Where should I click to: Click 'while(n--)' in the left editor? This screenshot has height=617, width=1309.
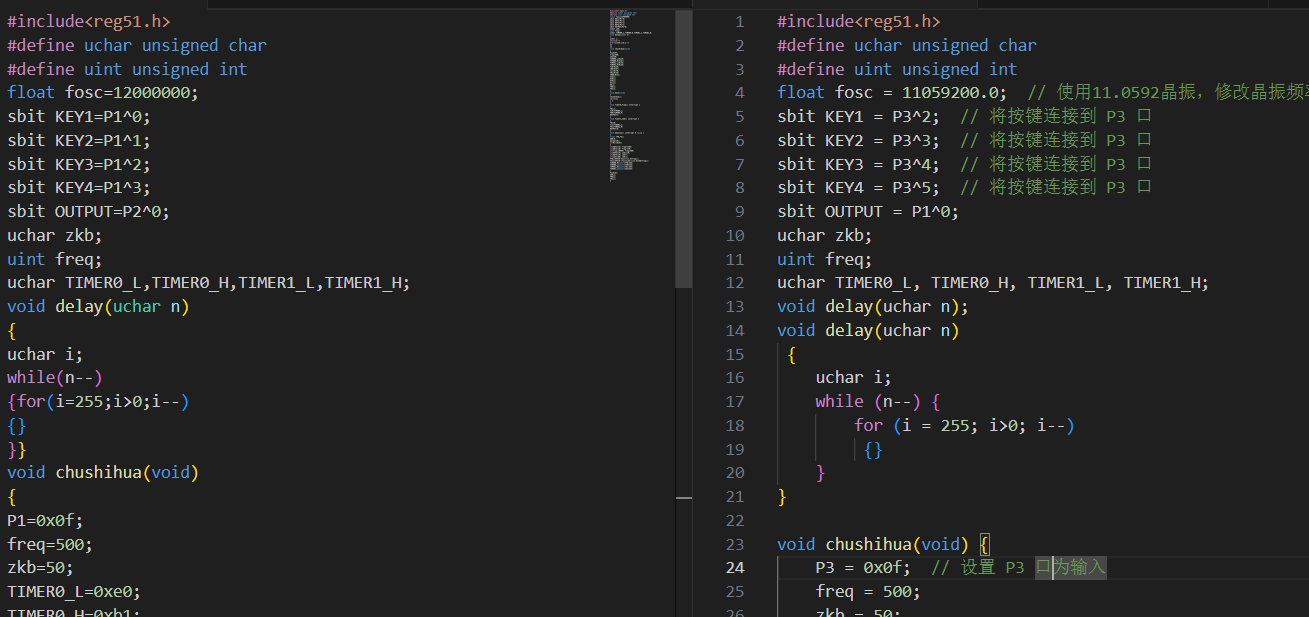(55, 378)
